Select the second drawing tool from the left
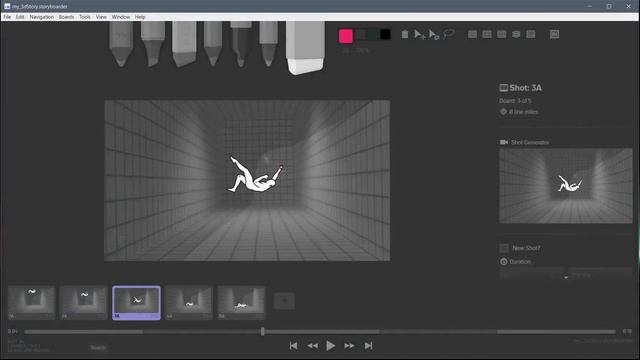Screen dimensions: 640x360 pos(153,44)
